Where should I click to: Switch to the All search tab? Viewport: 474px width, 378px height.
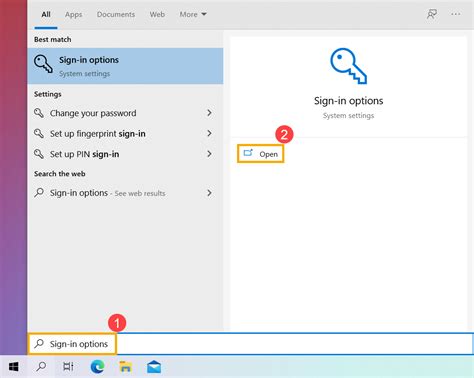point(46,14)
